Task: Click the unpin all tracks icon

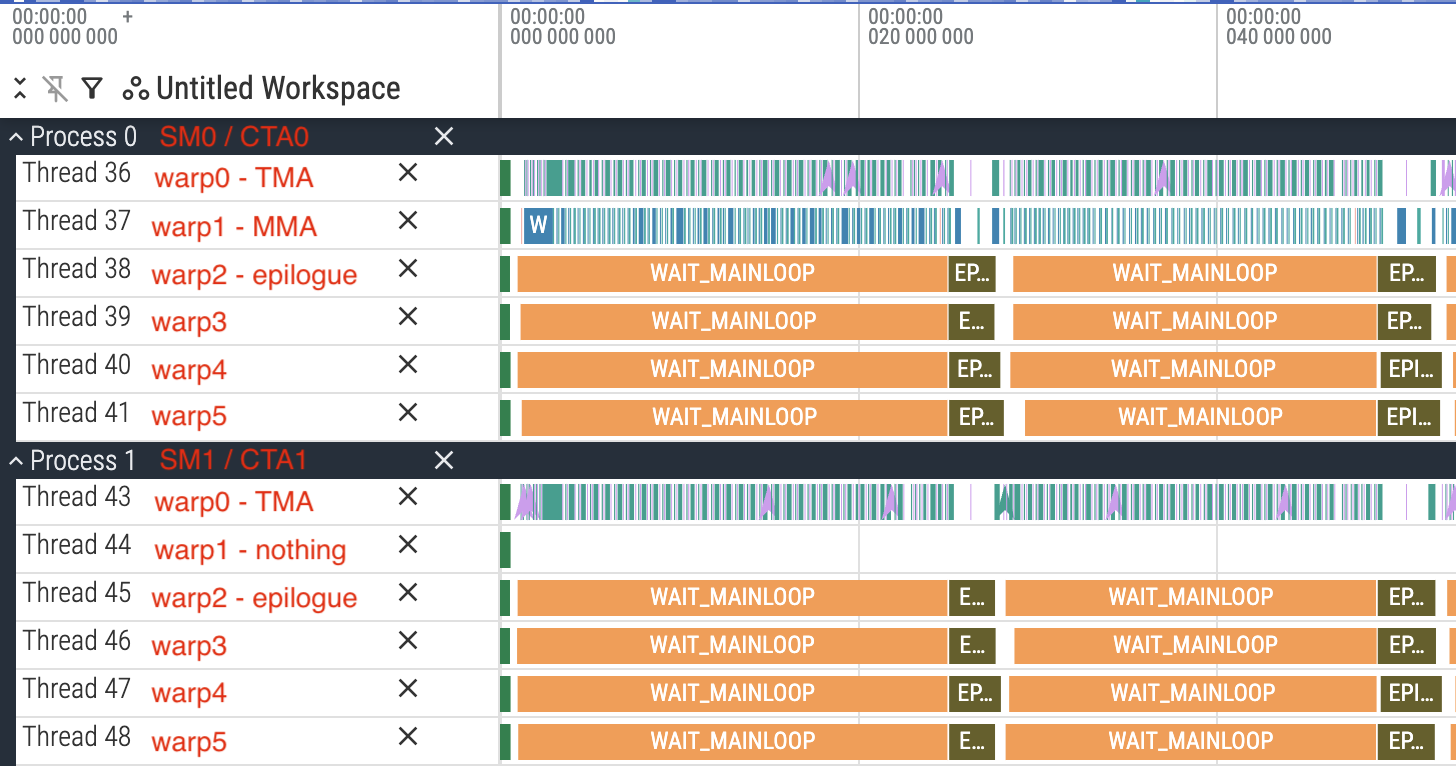Action: tap(56, 89)
